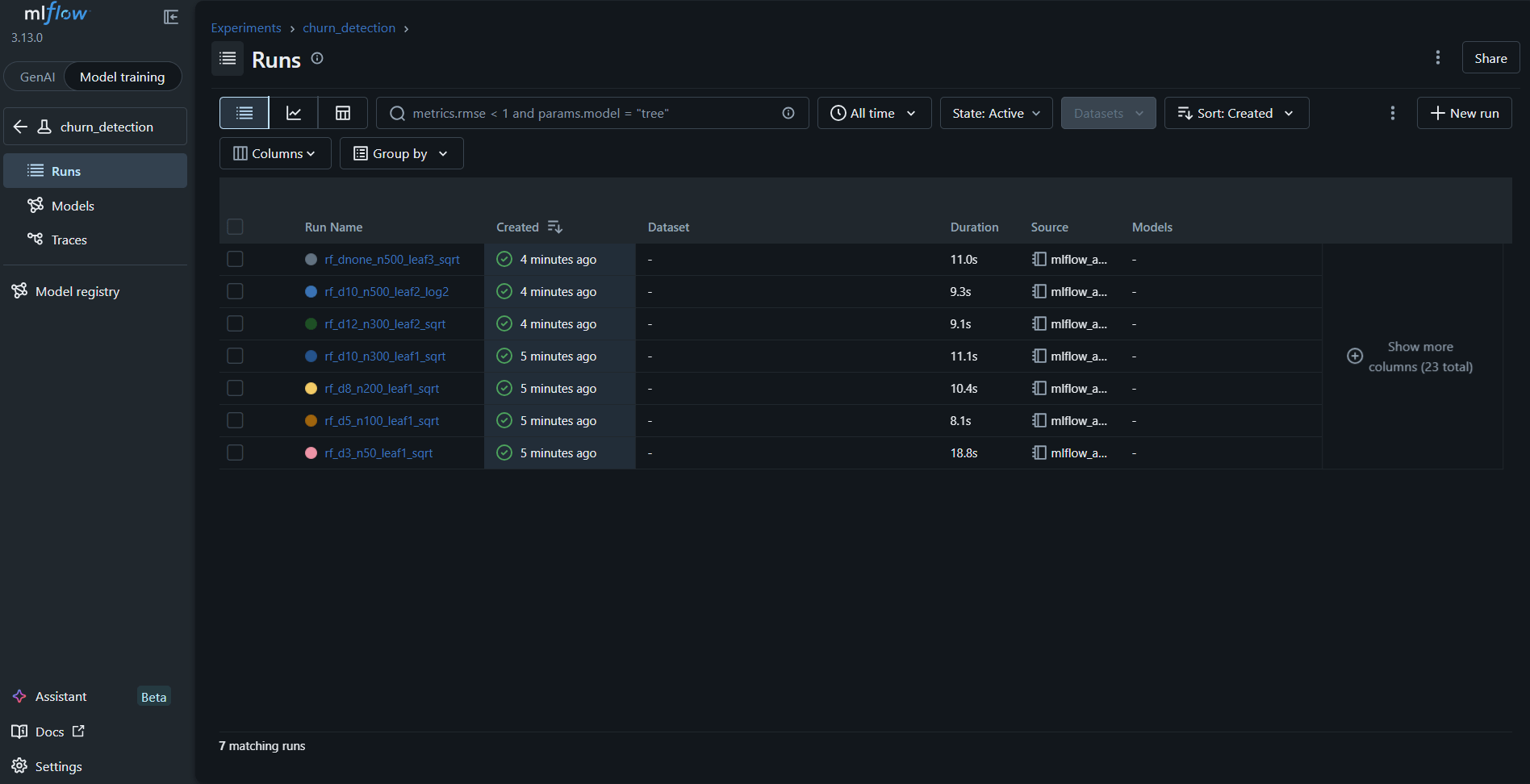Viewport: 1530px width, 784px height.
Task: Open the All time date range dropdown
Action: pyautogui.click(x=874, y=113)
